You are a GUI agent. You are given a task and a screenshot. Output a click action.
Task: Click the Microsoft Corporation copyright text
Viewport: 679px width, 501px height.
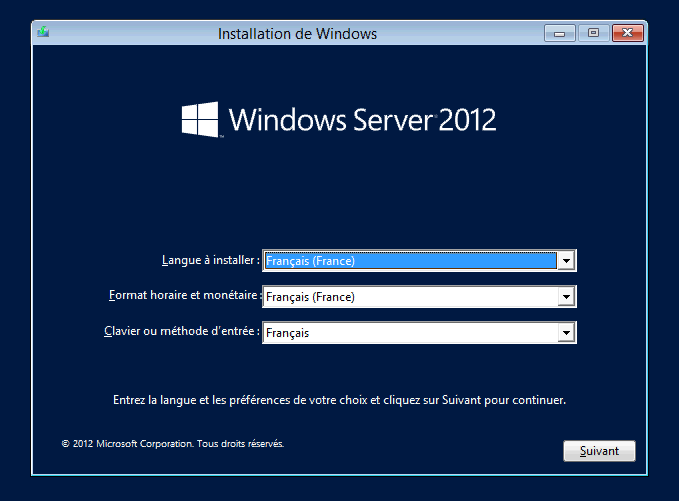point(173,444)
